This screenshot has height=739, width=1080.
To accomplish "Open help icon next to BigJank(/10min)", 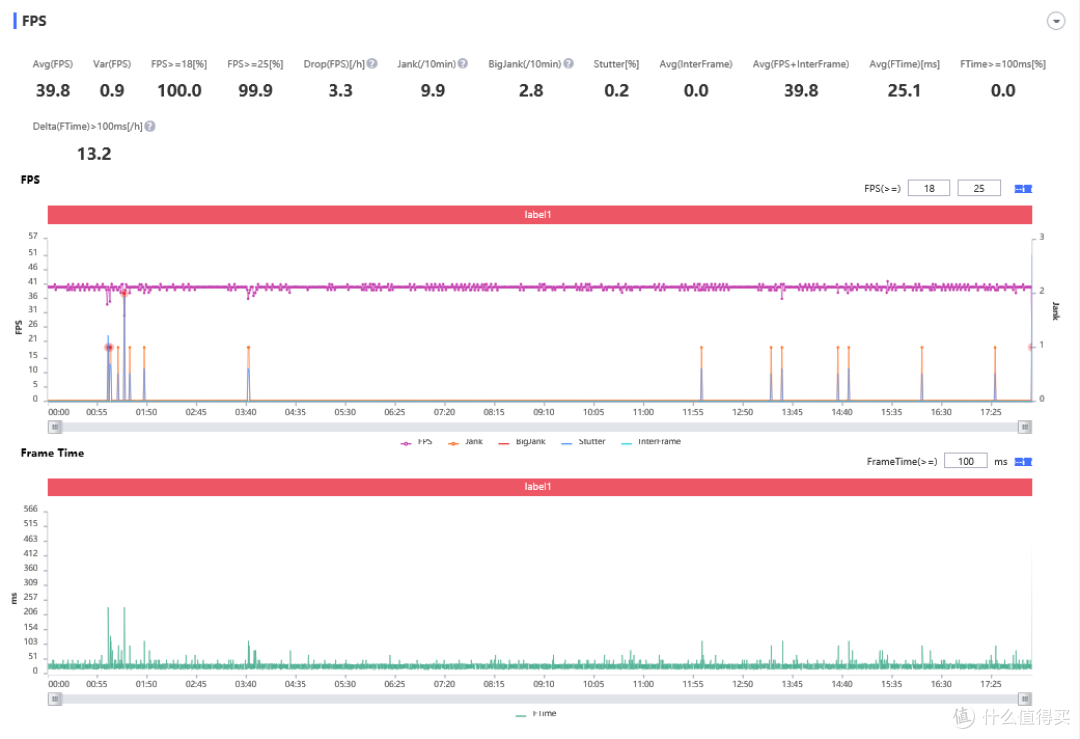I will pos(568,63).
